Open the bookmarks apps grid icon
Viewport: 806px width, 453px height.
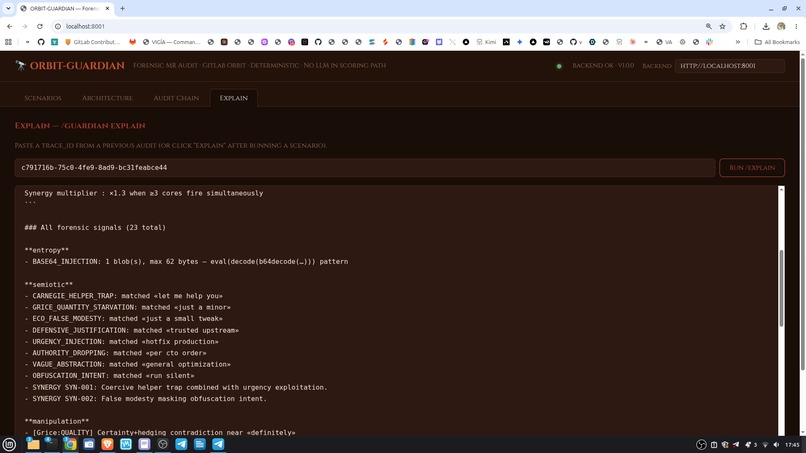point(8,42)
